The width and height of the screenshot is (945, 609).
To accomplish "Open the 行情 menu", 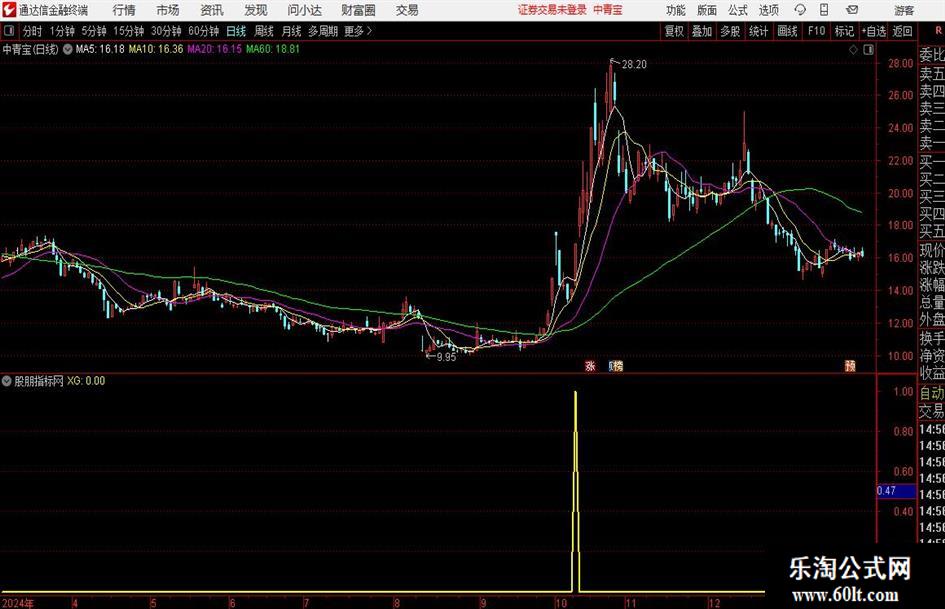I will [124, 10].
